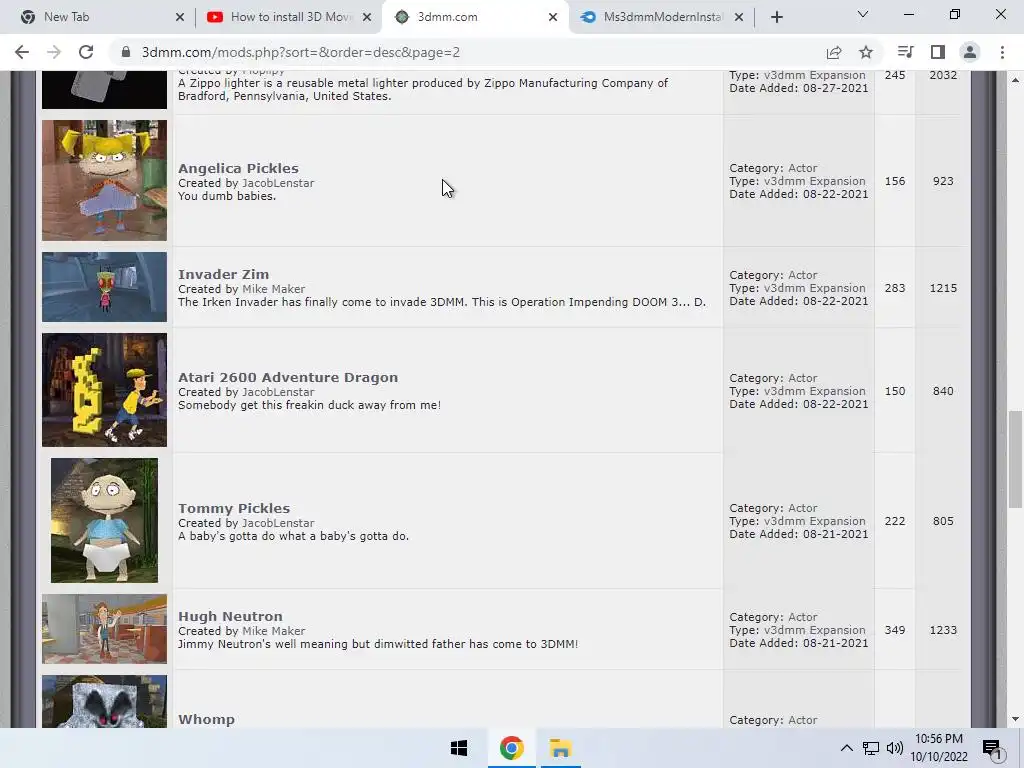
Task: View Mike Maker profile from Invader Zim row
Action: tap(274, 289)
